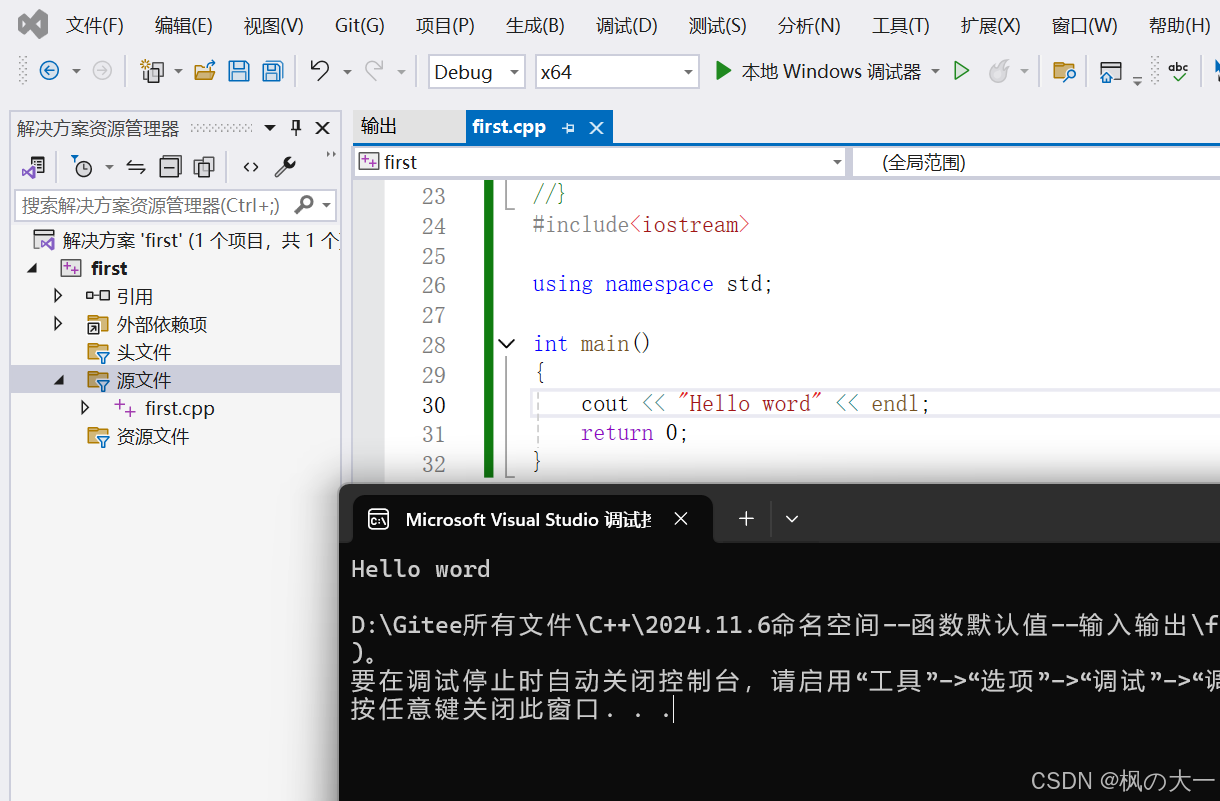This screenshot has height=801, width=1220.
Task: Click the Redo arrow icon
Action: pyautogui.click(x=374, y=71)
